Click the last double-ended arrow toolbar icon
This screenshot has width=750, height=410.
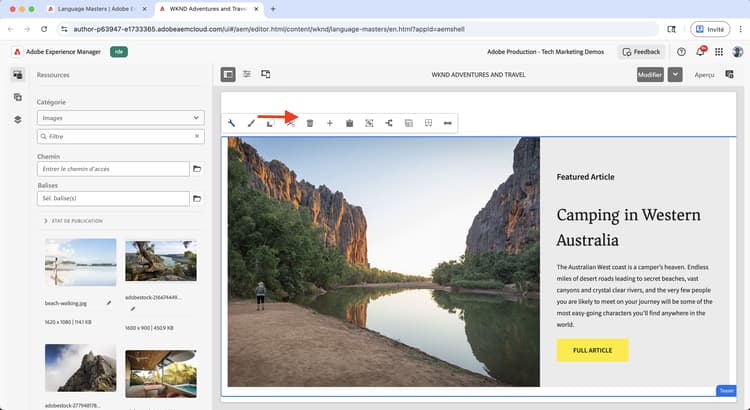[448, 123]
